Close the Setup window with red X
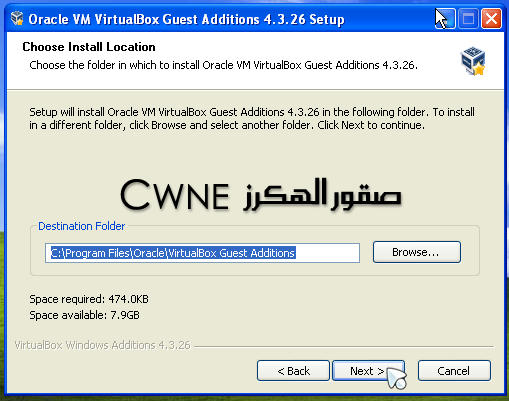The image size is (509, 401). [492, 19]
